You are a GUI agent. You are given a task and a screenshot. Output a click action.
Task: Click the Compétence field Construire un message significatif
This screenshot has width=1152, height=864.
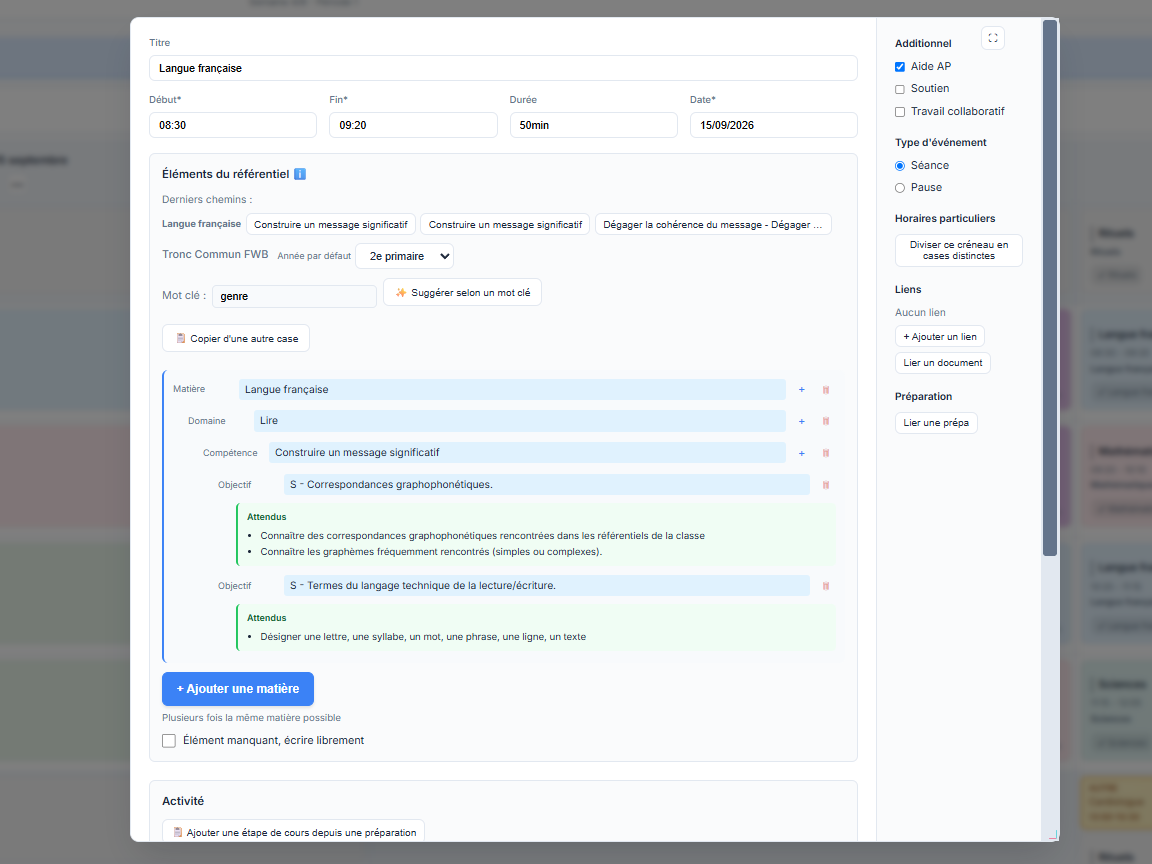(527, 453)
